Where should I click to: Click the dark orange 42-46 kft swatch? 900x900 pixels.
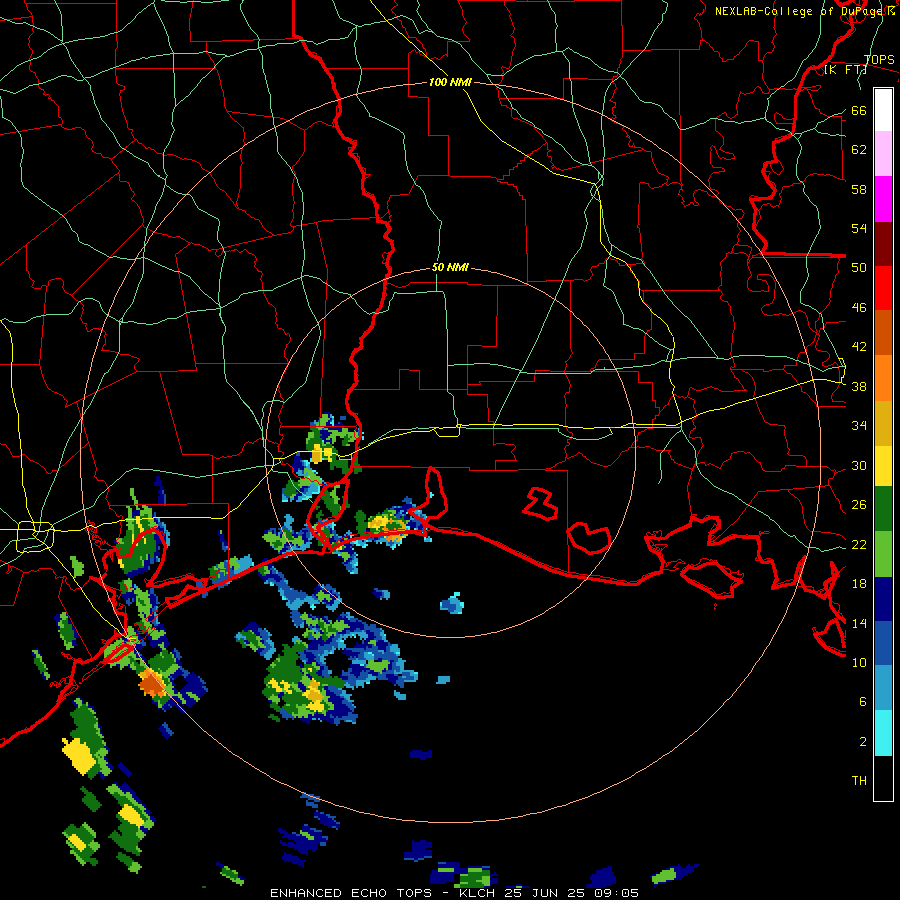pyautogui.click(x=883, y=332)
